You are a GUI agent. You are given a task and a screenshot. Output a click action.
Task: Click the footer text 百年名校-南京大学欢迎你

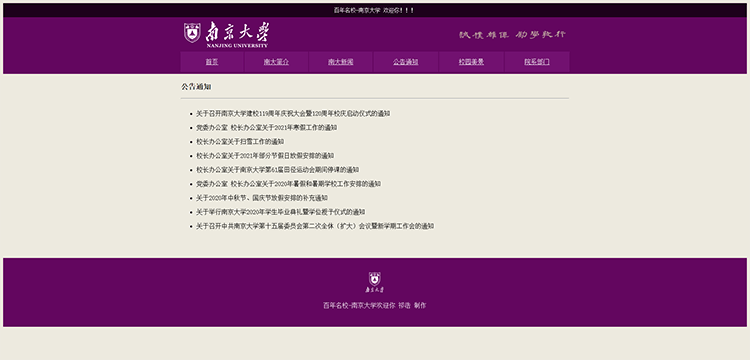(359, 305)
